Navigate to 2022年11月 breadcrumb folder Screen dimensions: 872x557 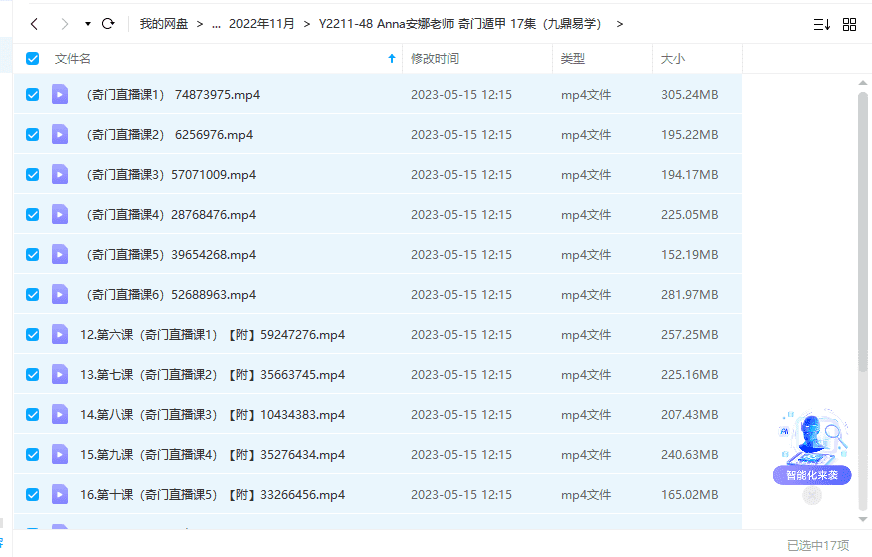(260, 24)
